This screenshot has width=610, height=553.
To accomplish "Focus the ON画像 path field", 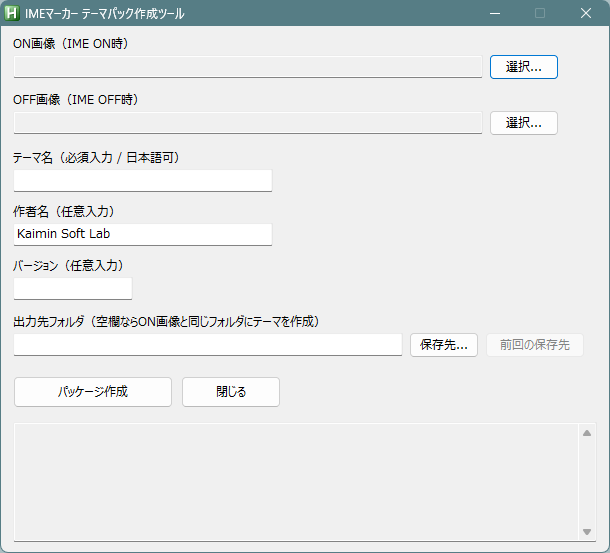I will tap(248, 67).
